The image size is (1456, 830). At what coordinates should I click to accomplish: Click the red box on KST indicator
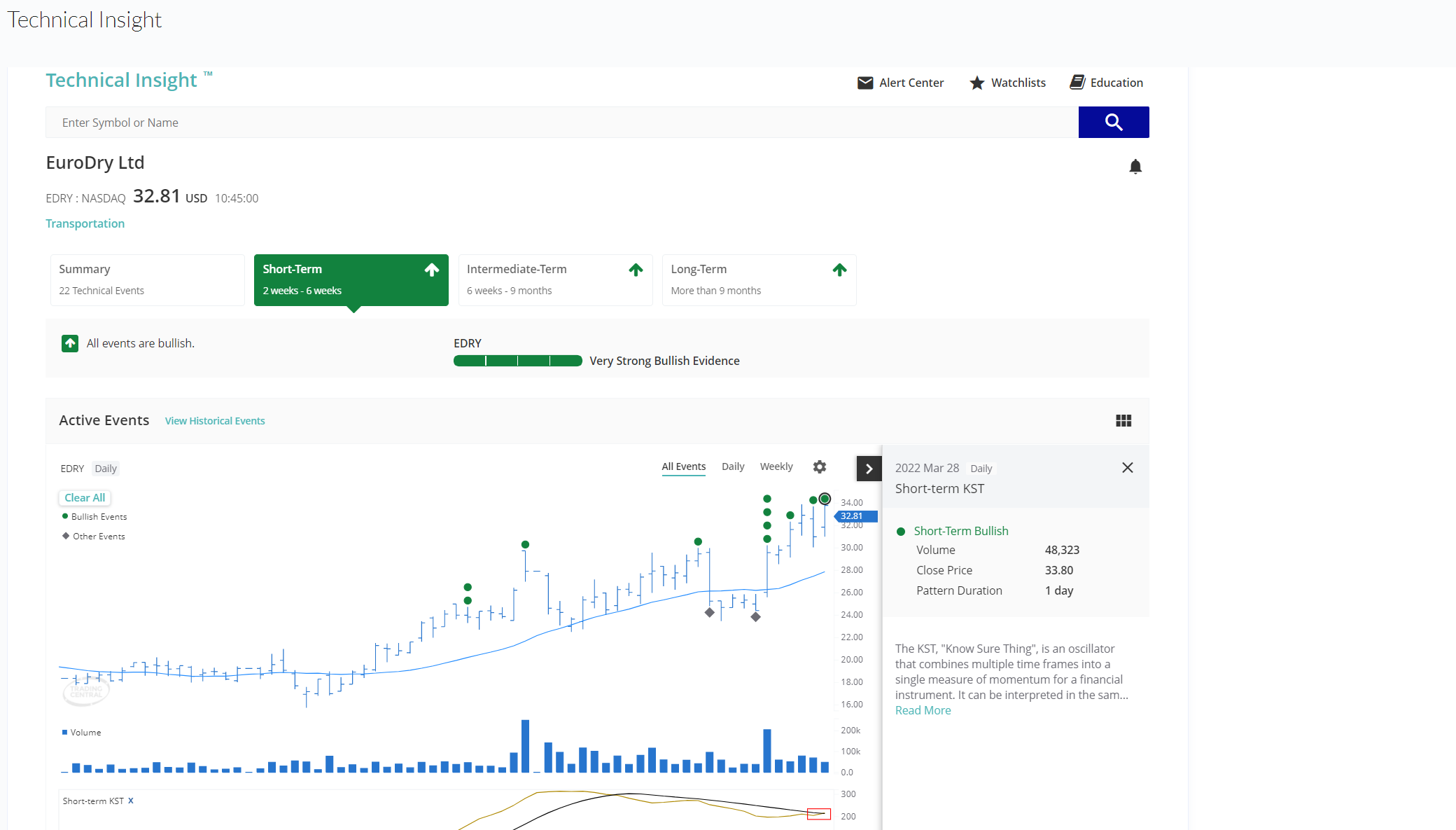818,814
